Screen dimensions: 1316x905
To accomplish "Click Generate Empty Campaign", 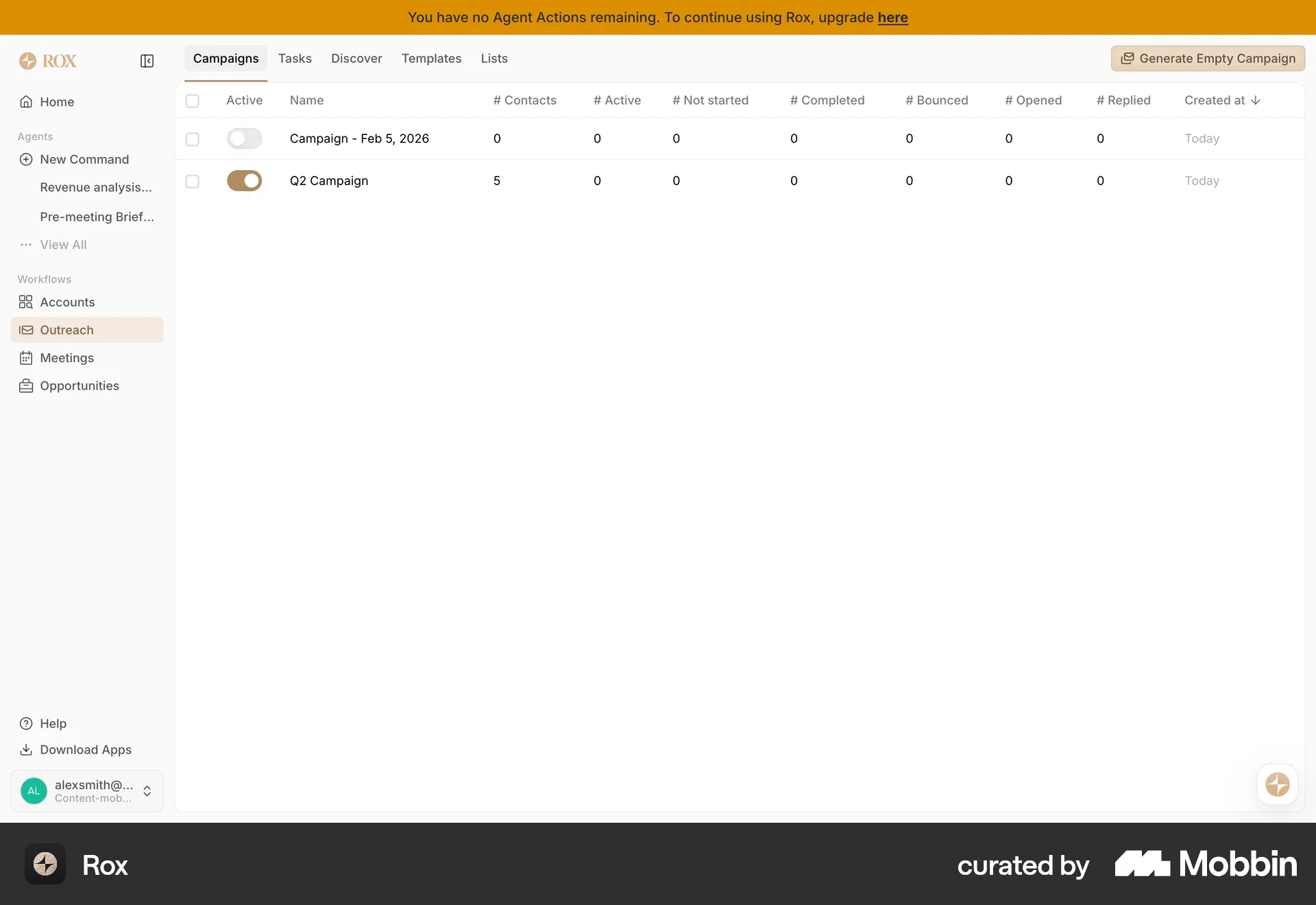I will (x=1208, y=58).
